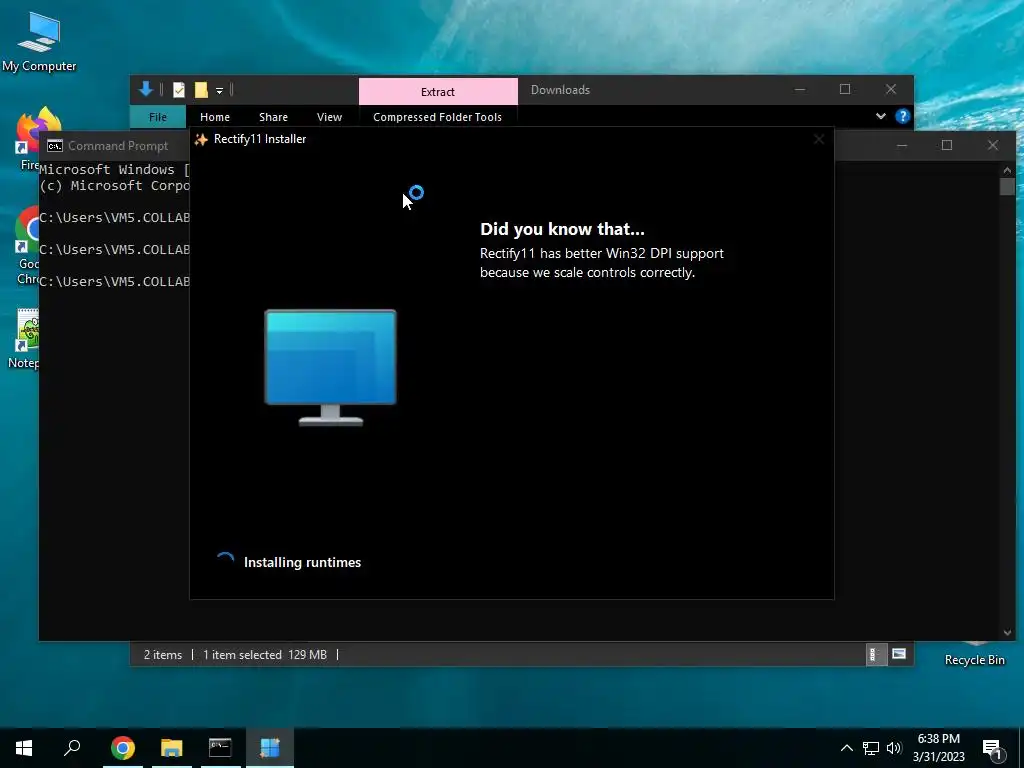Close the Downloads Explorer window
Screen dimensions: 1024x768
(x=891, y=89)
